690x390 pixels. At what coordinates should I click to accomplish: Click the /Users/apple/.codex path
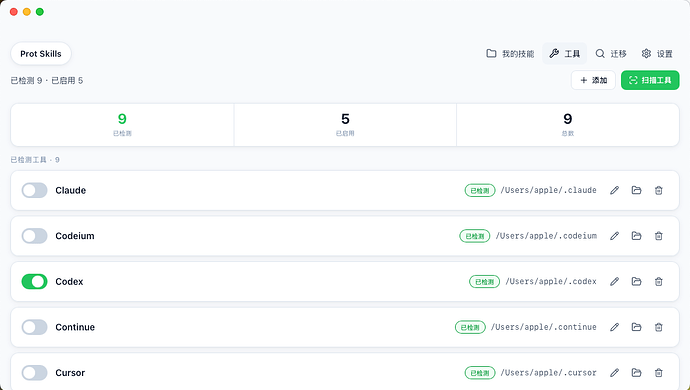[551, 281]
